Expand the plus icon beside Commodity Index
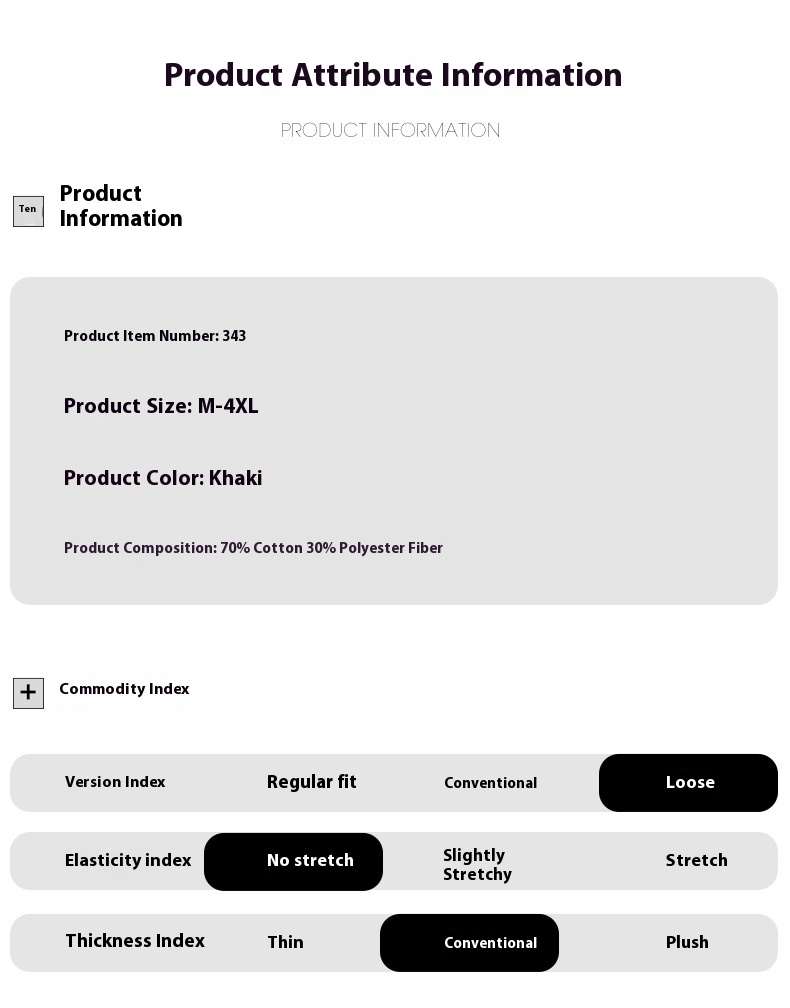This screenshot has height=1008, width=790. click(28, 693)
